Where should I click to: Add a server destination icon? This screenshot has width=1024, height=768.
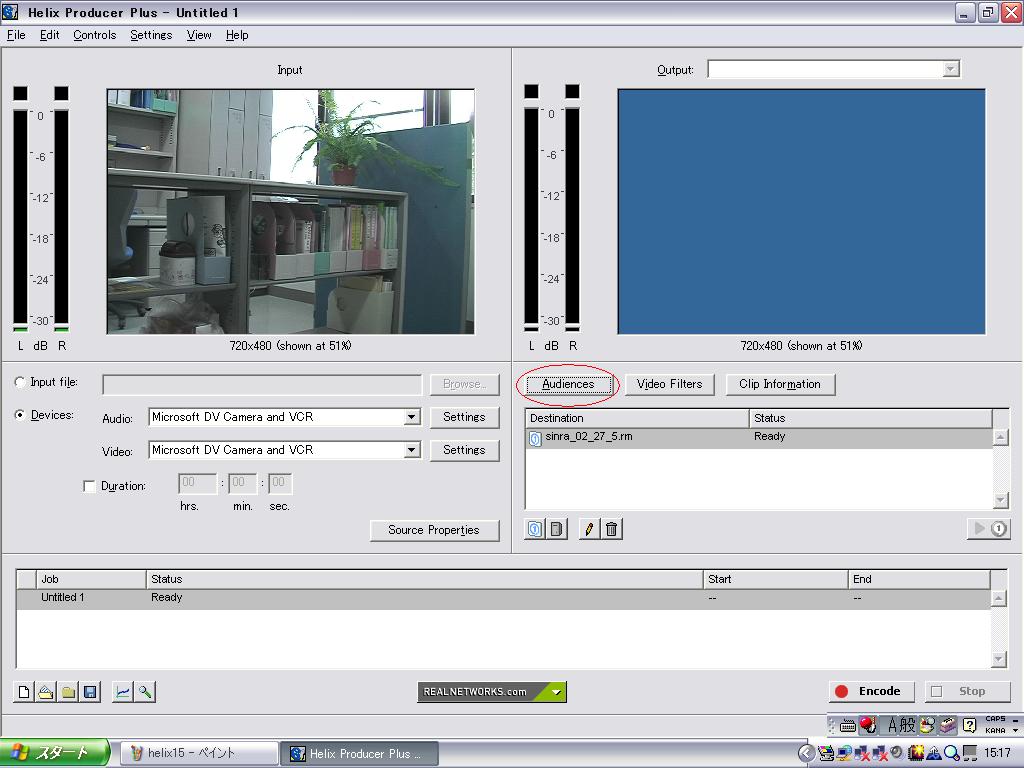556,529
